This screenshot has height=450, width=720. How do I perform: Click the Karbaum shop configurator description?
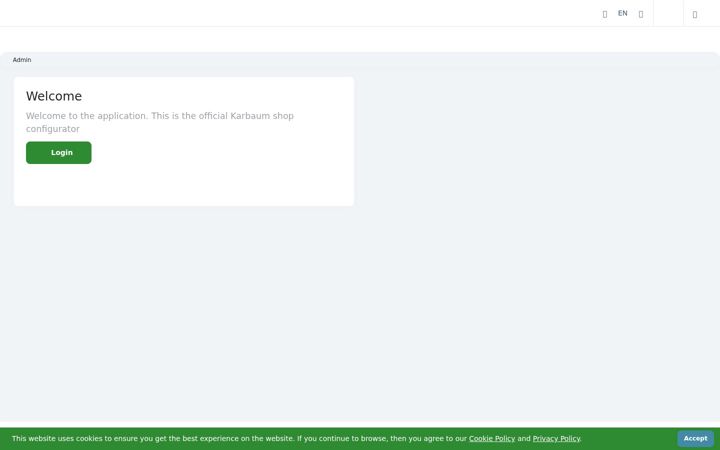coord(160,122)
